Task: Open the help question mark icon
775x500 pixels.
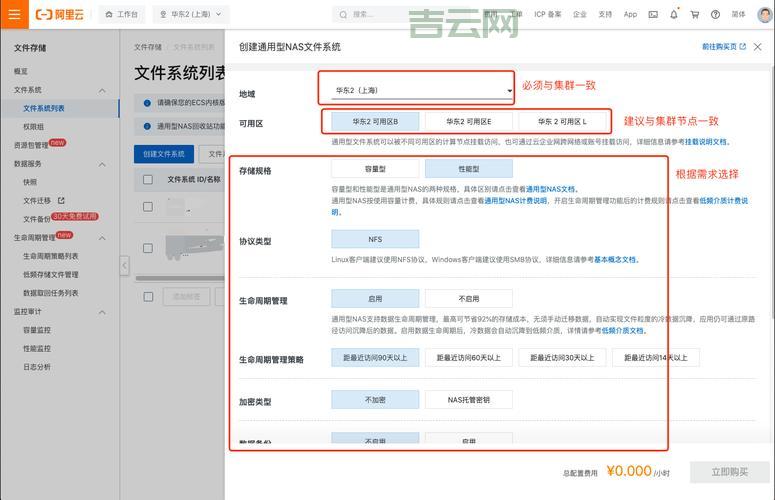Action: pos(715,14)
